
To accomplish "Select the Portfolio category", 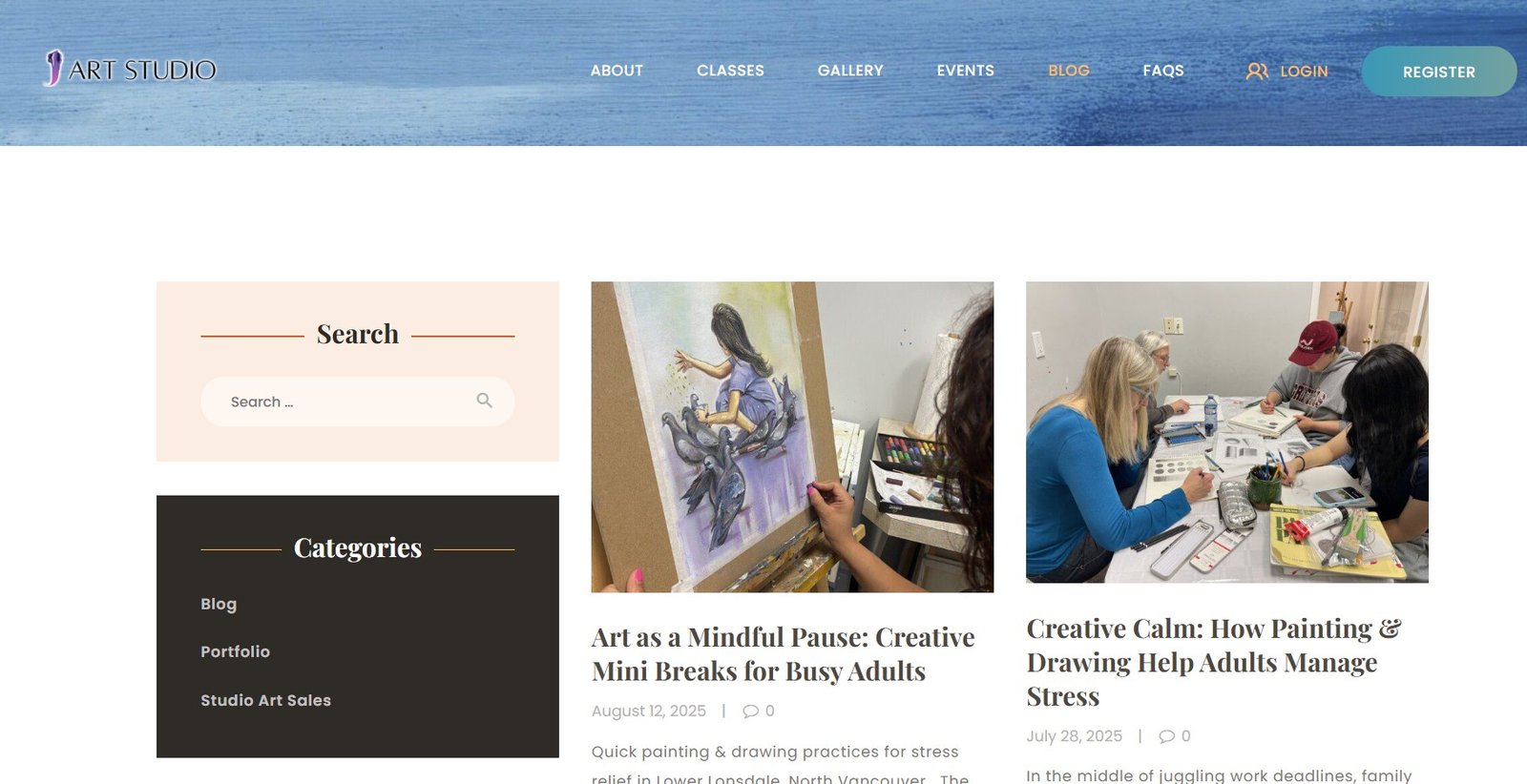I will pos(235,651).
